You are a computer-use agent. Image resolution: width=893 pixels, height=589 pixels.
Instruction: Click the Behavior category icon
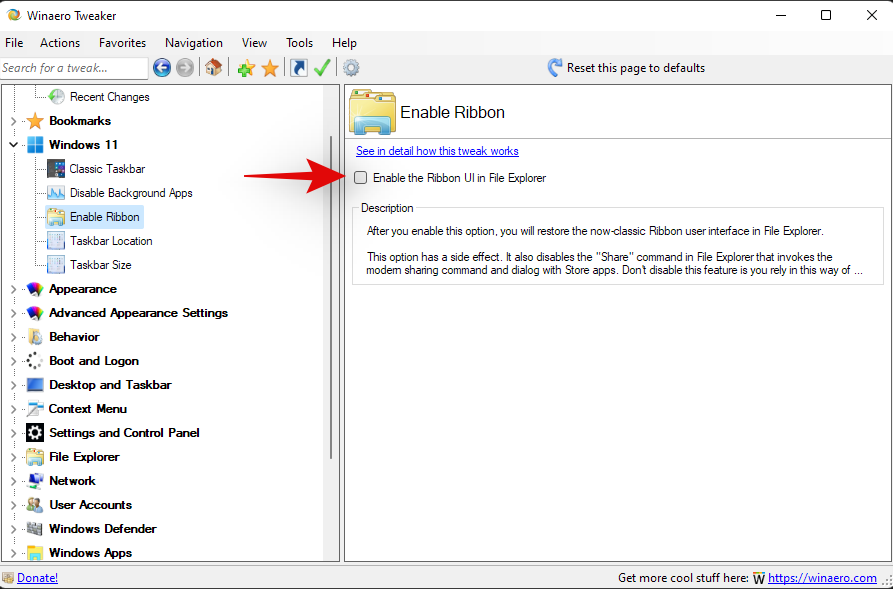[35, 337]
